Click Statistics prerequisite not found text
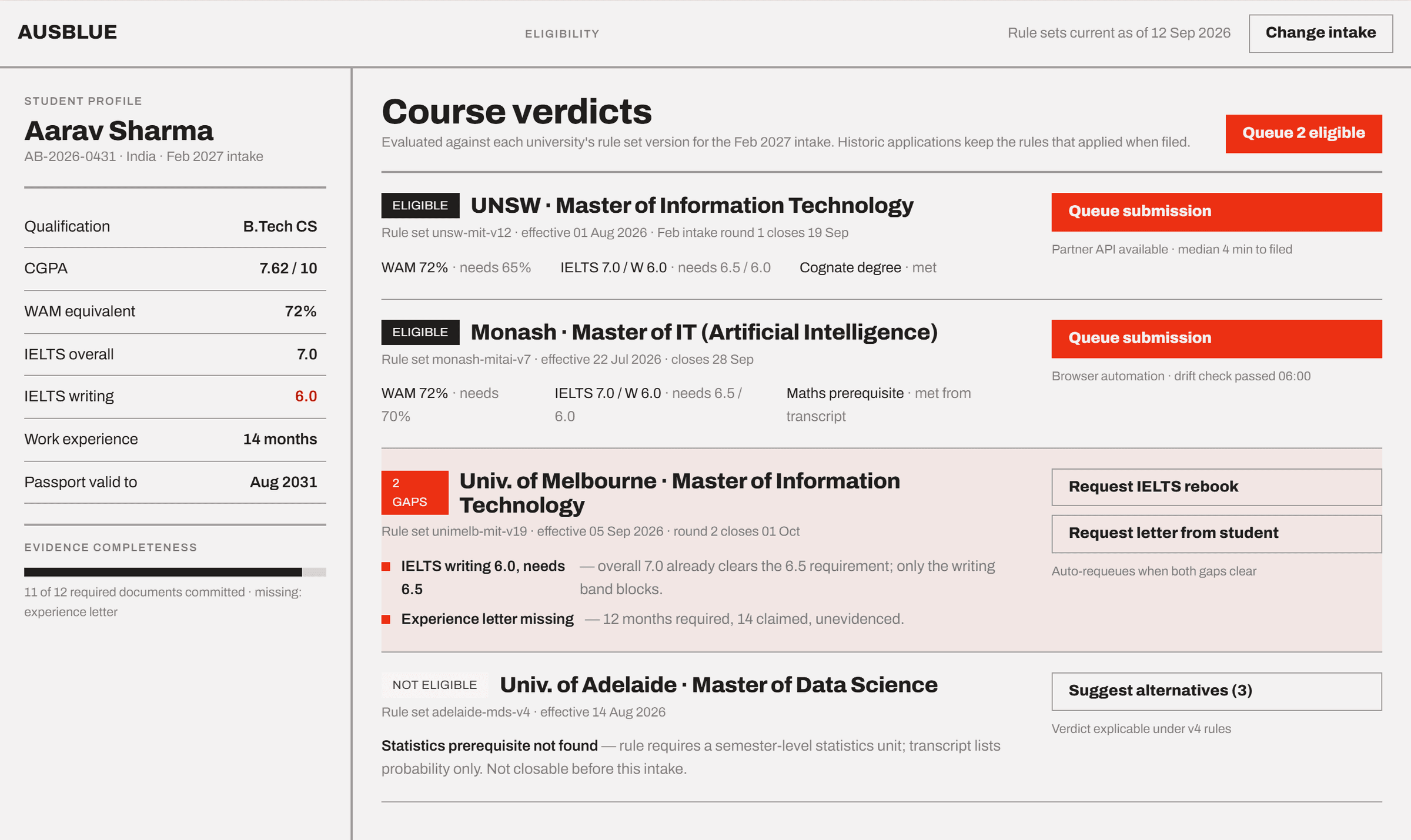 [x=489, y=746]
